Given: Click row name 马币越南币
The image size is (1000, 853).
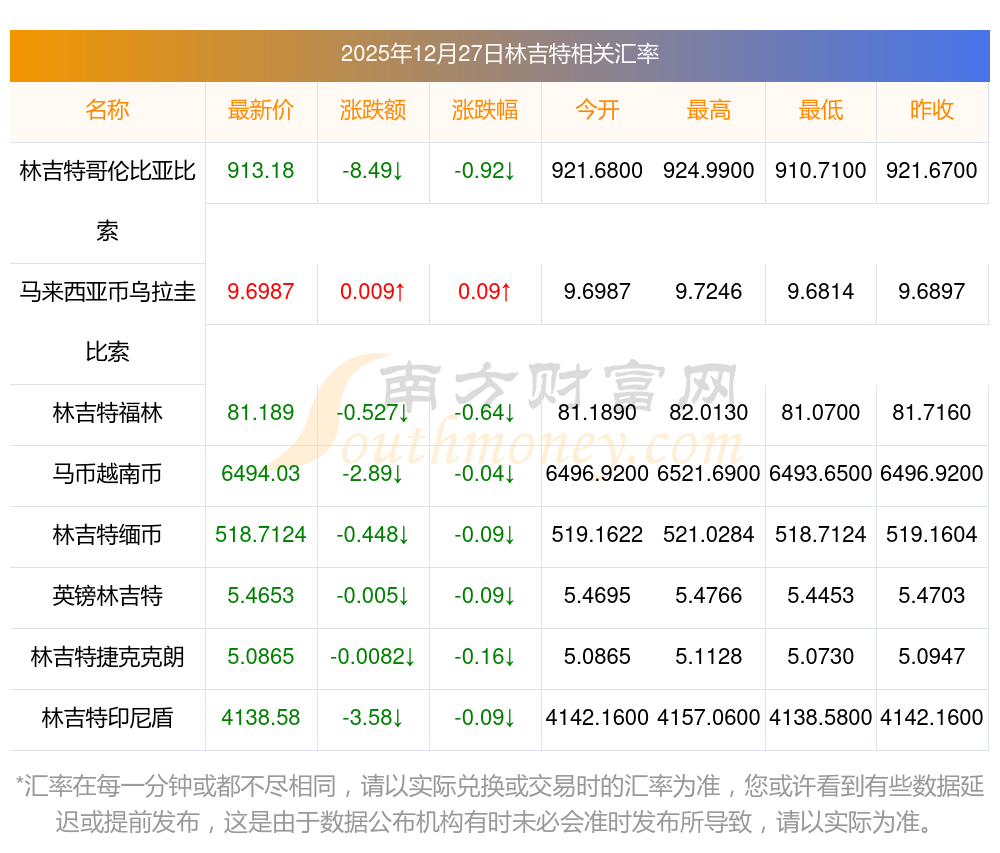Looking at the screenshot, I should [x=107, y=474].
